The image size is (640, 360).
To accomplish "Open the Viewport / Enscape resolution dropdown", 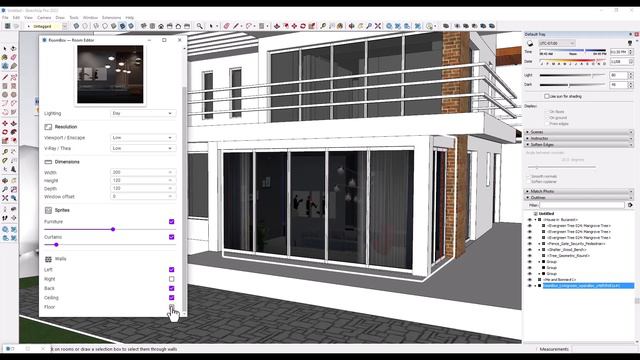I will [143, 138].
